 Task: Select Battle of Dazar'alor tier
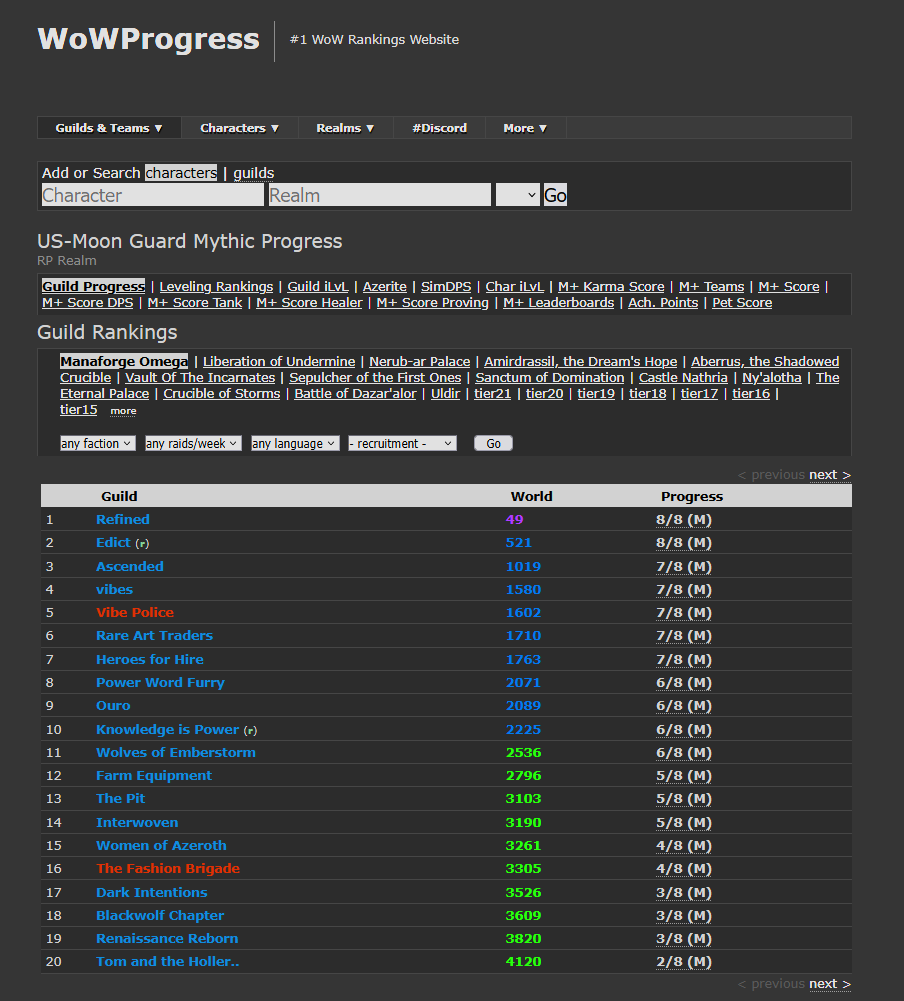click(355, 393)
